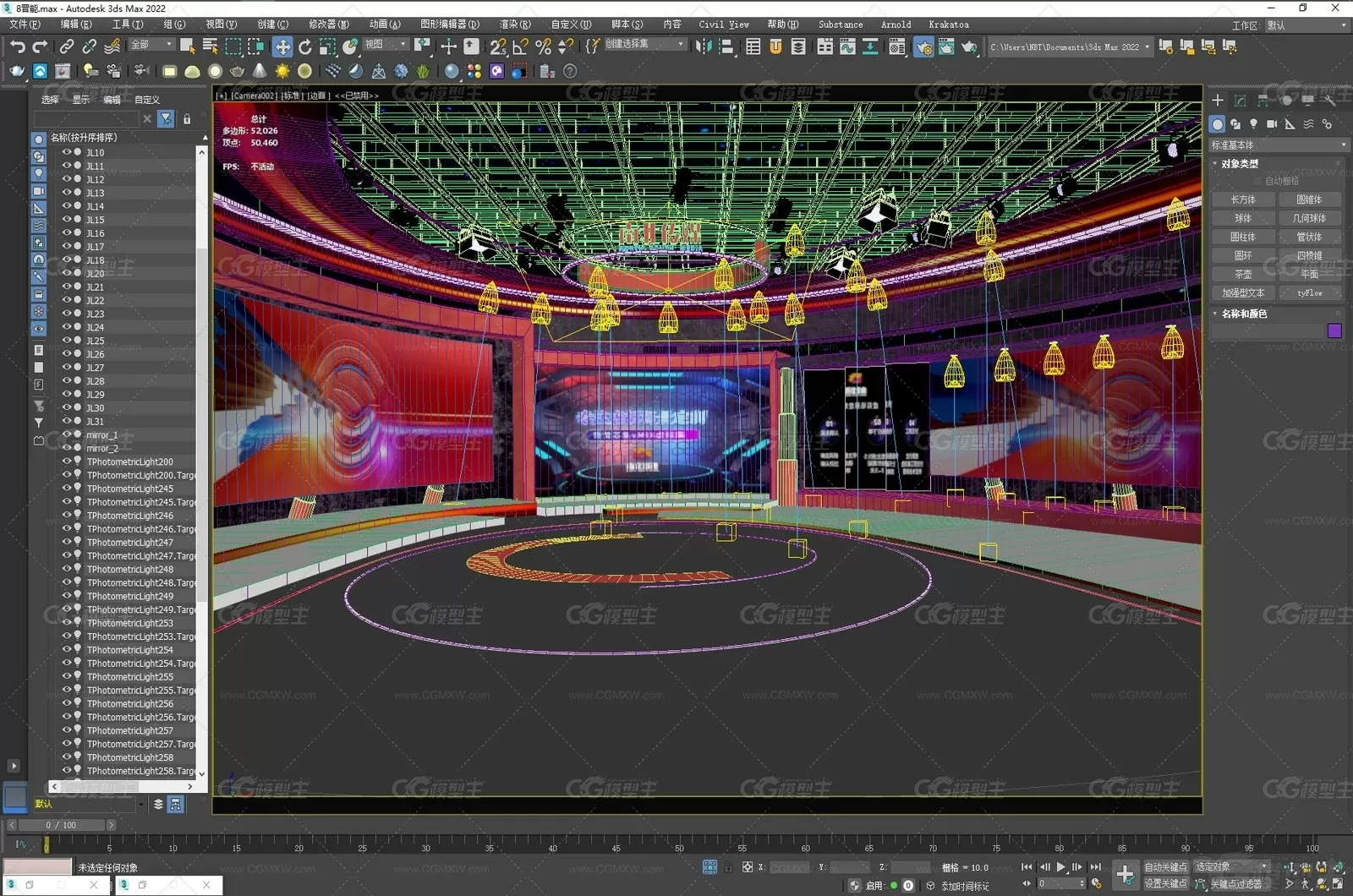Click the Mirror tool icon
Screen dimensions: 1353x896
pos(704,46)
